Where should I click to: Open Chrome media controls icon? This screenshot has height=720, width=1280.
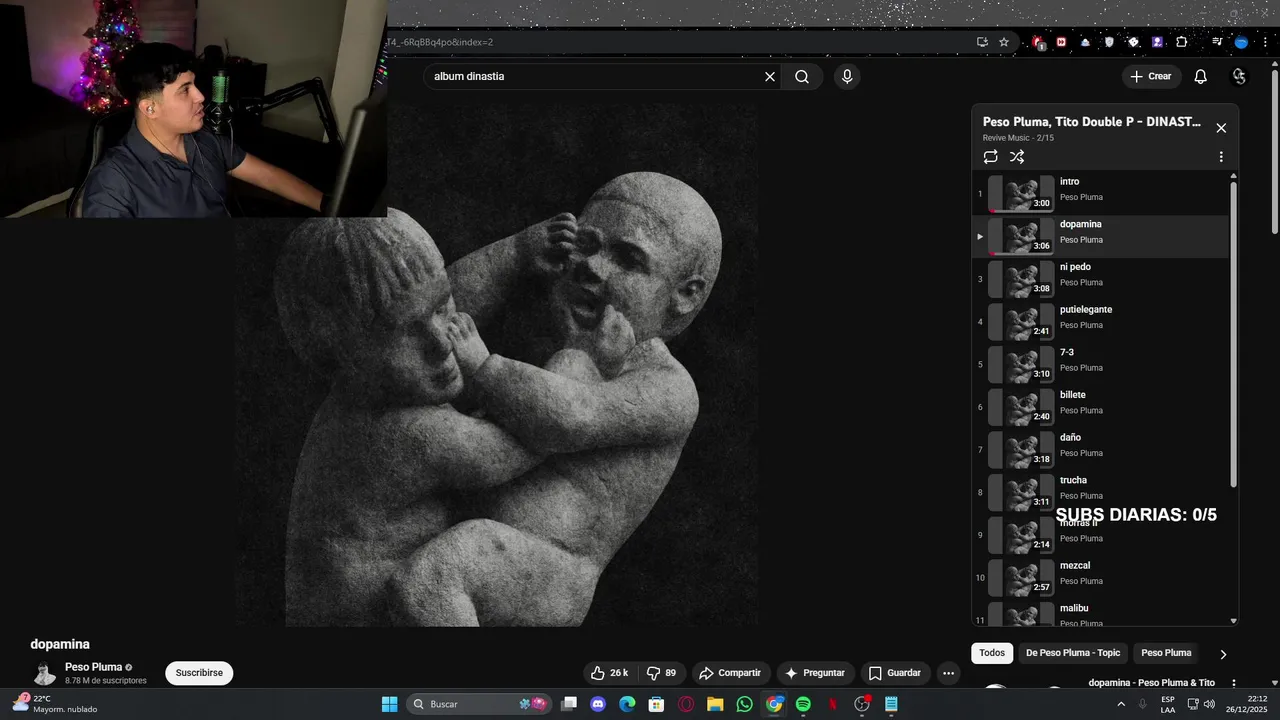click(x=1217, y=42)
